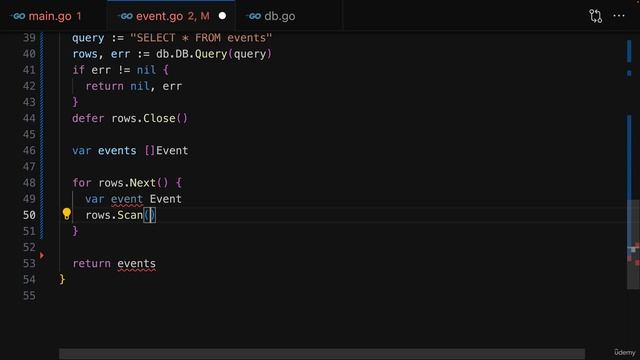Click the red arrow marker beside line 53
This screenshot has height=360, width=640.
point(42,256)
